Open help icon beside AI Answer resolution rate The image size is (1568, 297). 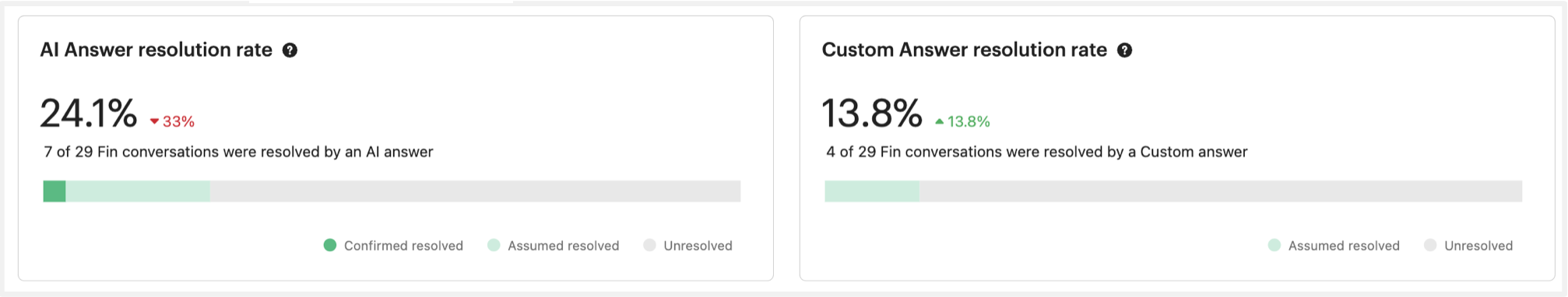tap(290, 51)
